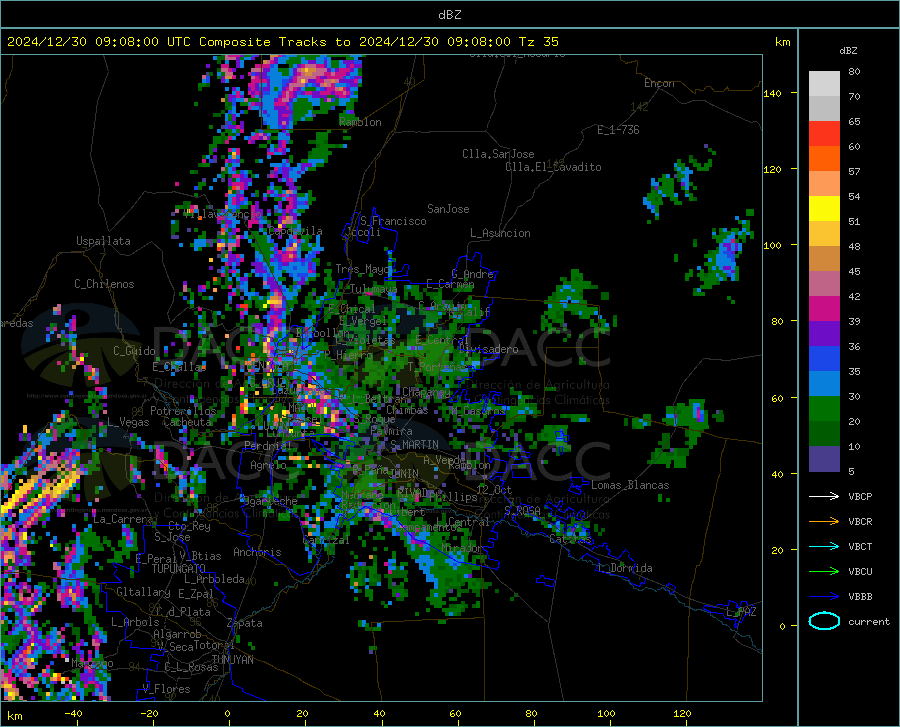Click the TUNUYAN label

[232, 660]
